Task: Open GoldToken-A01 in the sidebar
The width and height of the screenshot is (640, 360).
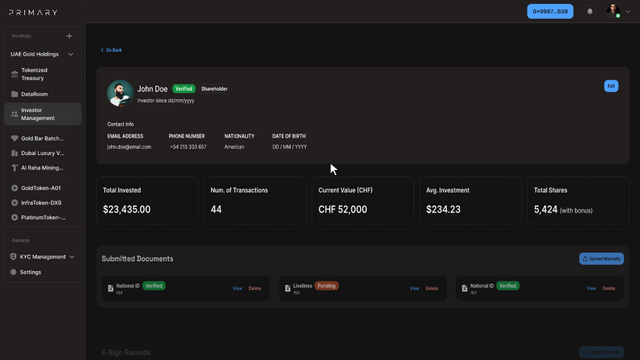Action: point(42,188)
